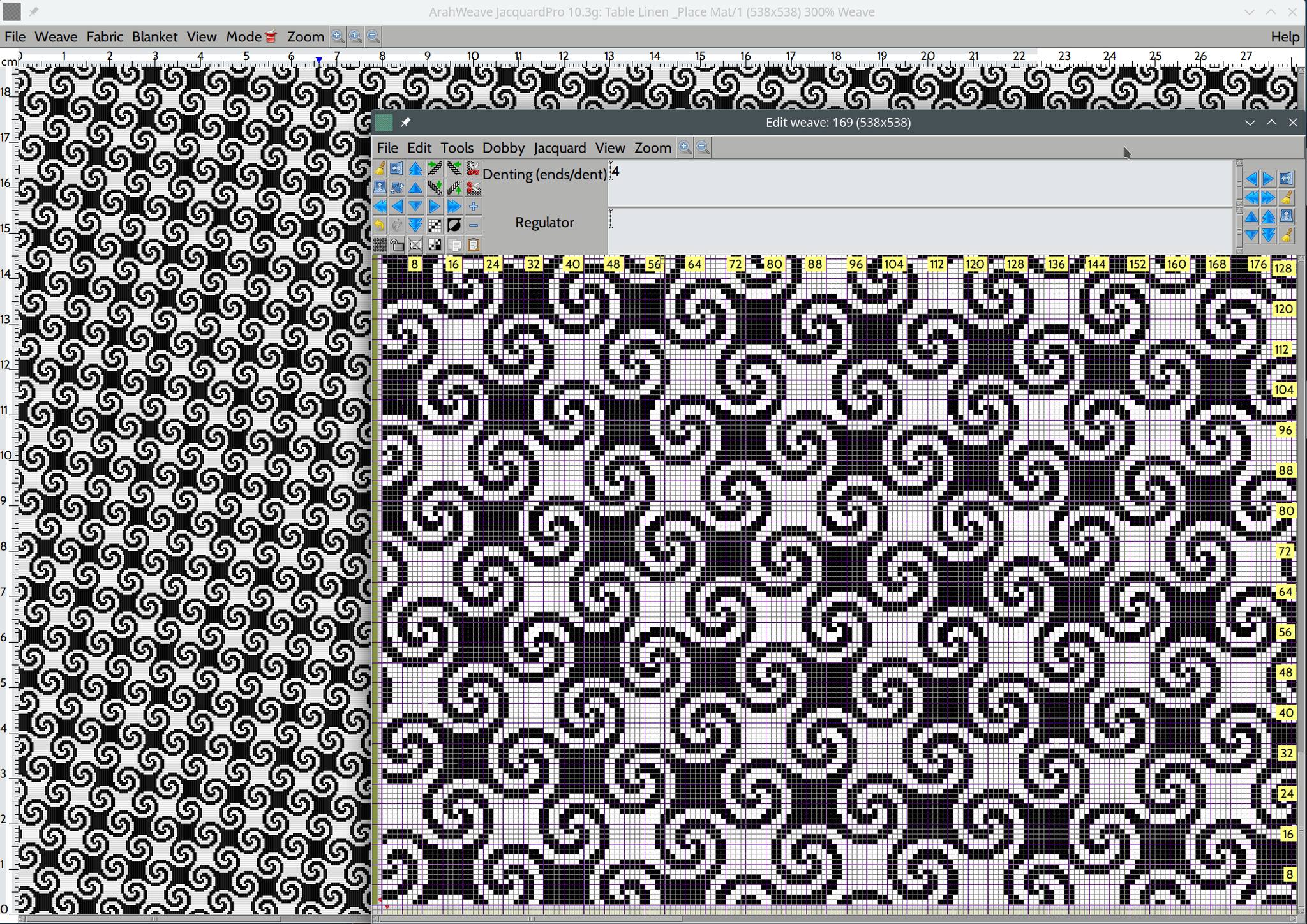Click double left arrow in main edit toolbar
The width and height of the screenshot is (1307, 924).
pos(380,206)
